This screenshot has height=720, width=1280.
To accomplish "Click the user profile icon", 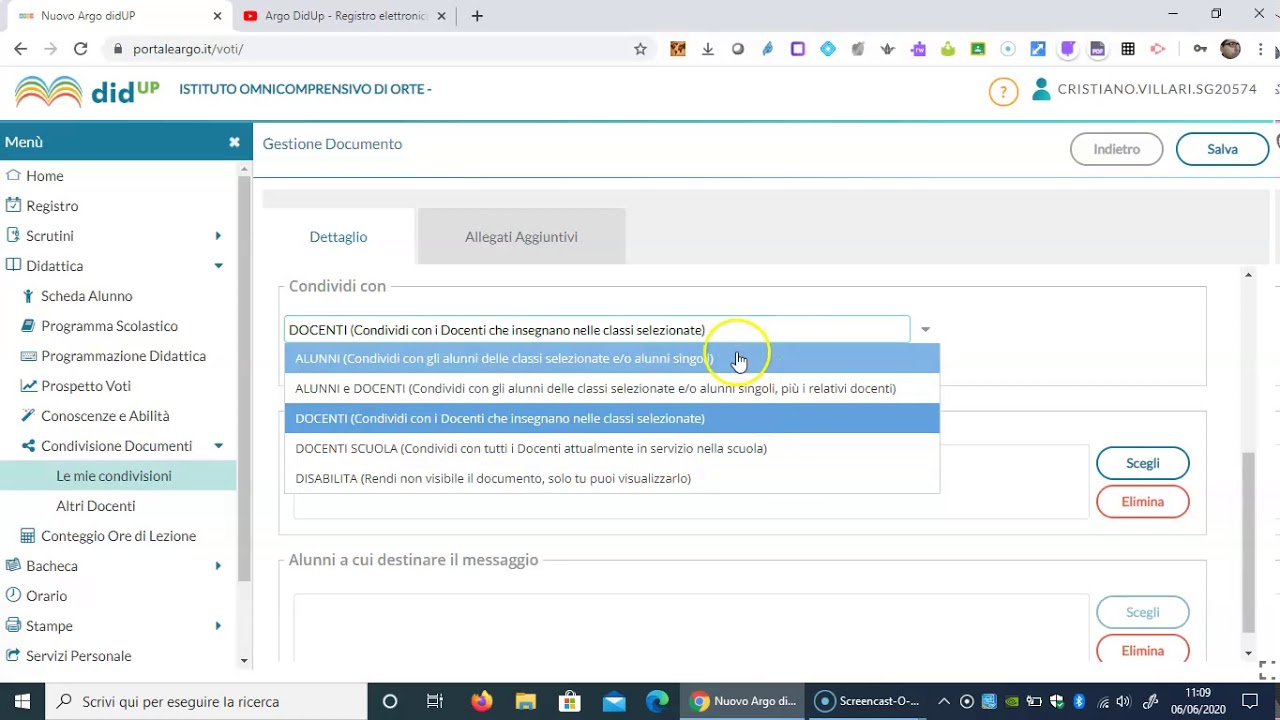I will coord(1041,89).
